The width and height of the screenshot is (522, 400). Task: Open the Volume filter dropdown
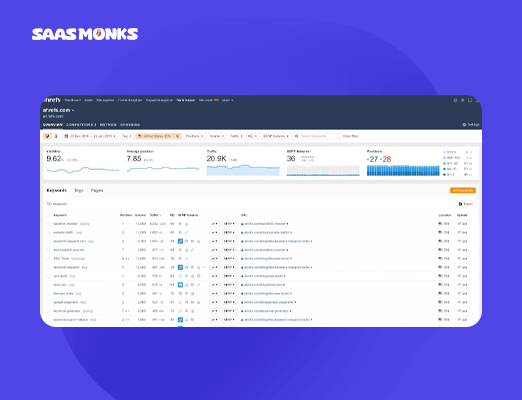pyautogui.click(x=216, y=136)
